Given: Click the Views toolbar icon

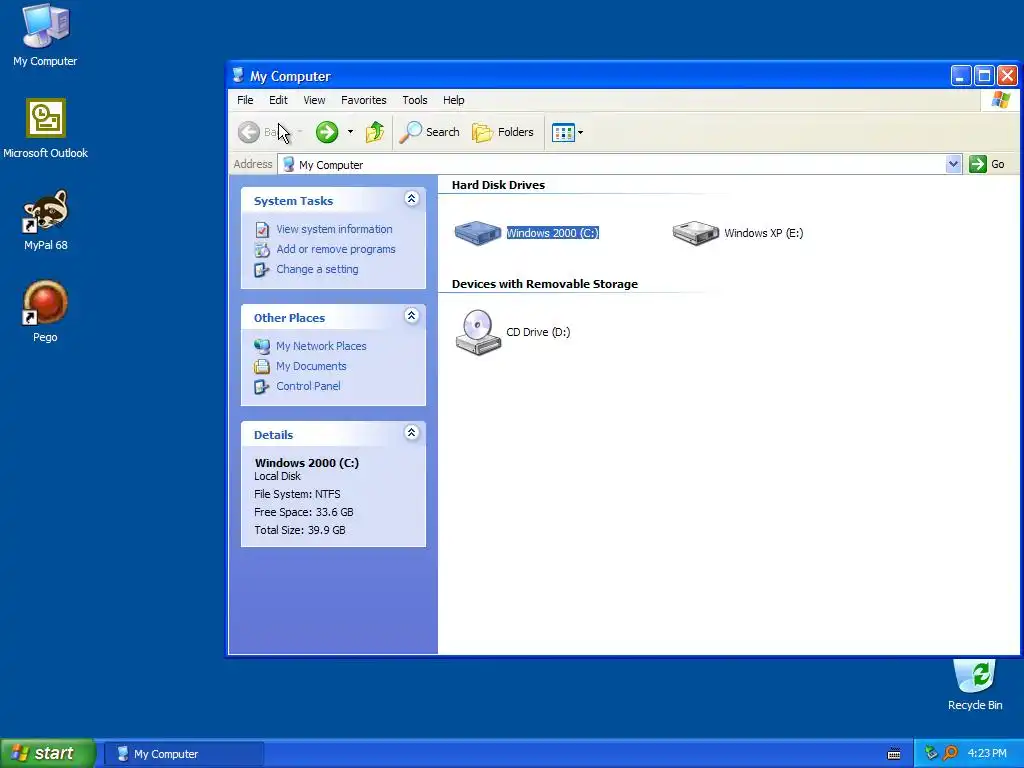Looking at the screenshot, I should (563, 133).
